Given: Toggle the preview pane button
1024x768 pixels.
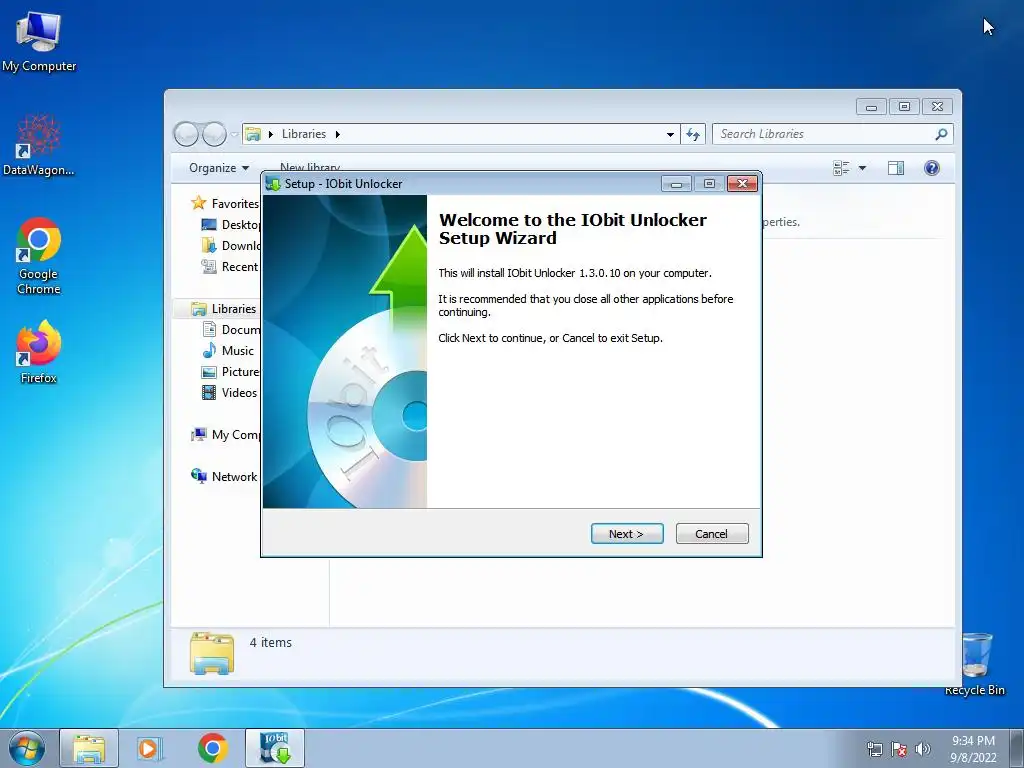Looking at the screenshot, I should pos(896,168).
